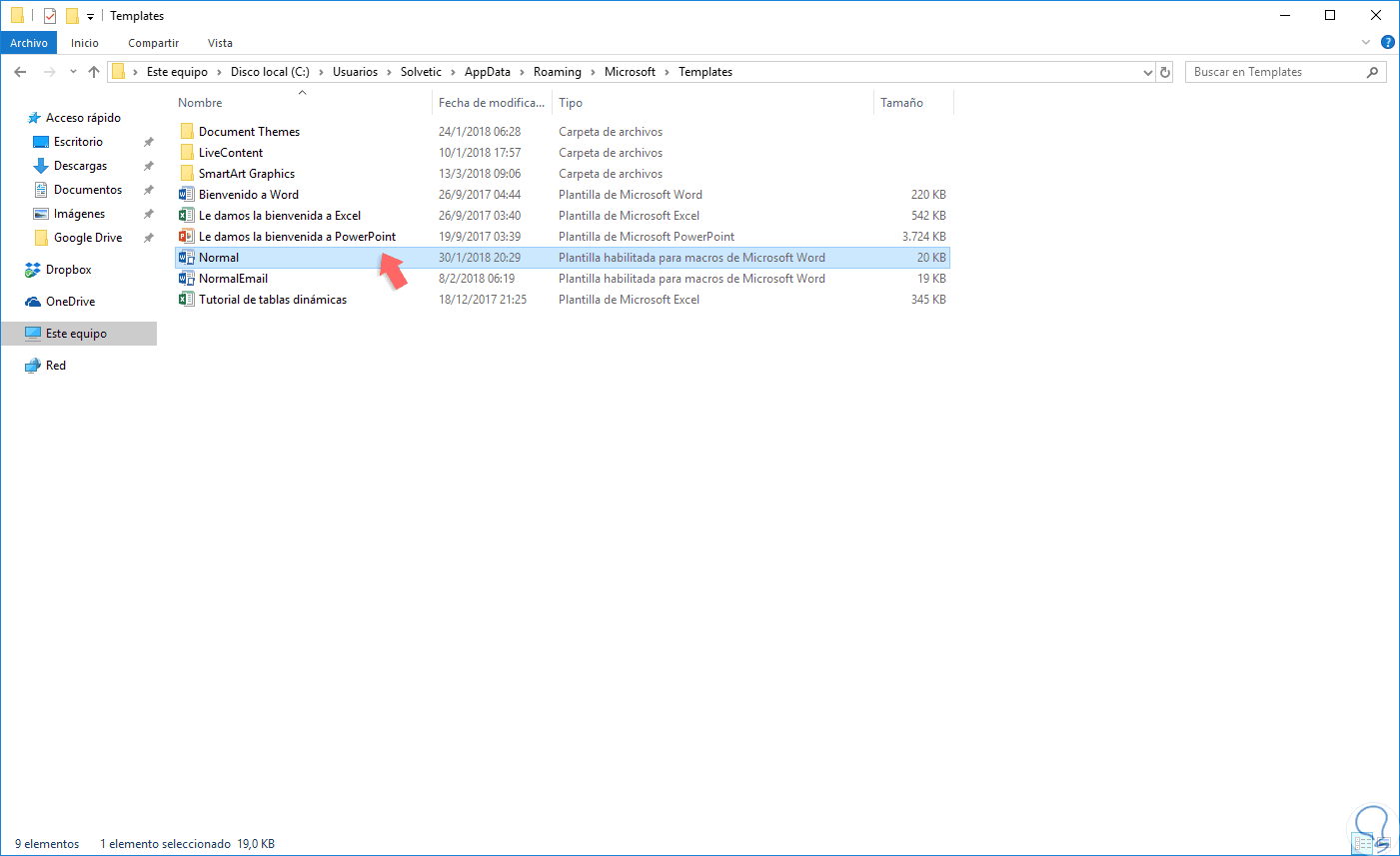The width and height of the screenshot is (1400, 856).
Task: Click the "9 elementos" status bar text
Action: pos(47,844)
